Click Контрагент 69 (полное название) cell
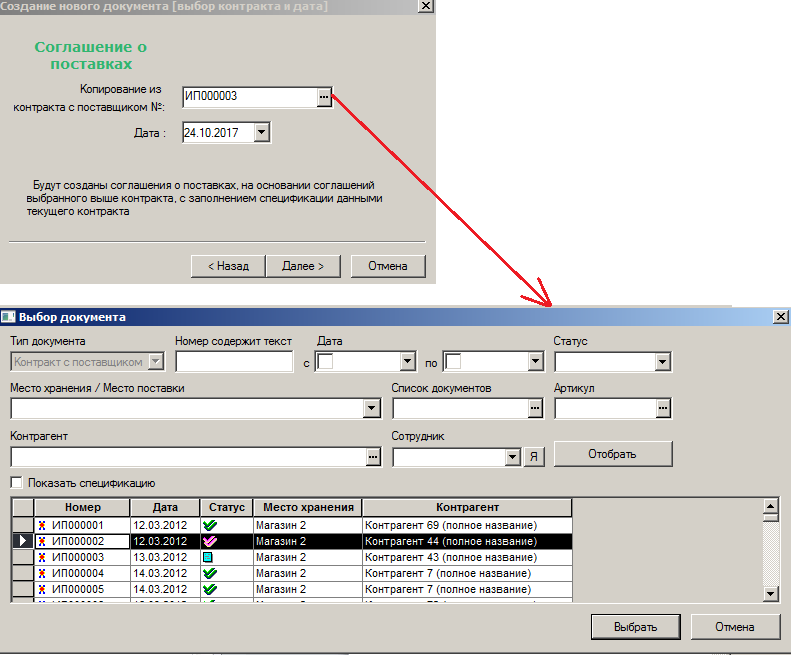Image resolution: width=791 pixels, height=655 pixels. point(467,525)
